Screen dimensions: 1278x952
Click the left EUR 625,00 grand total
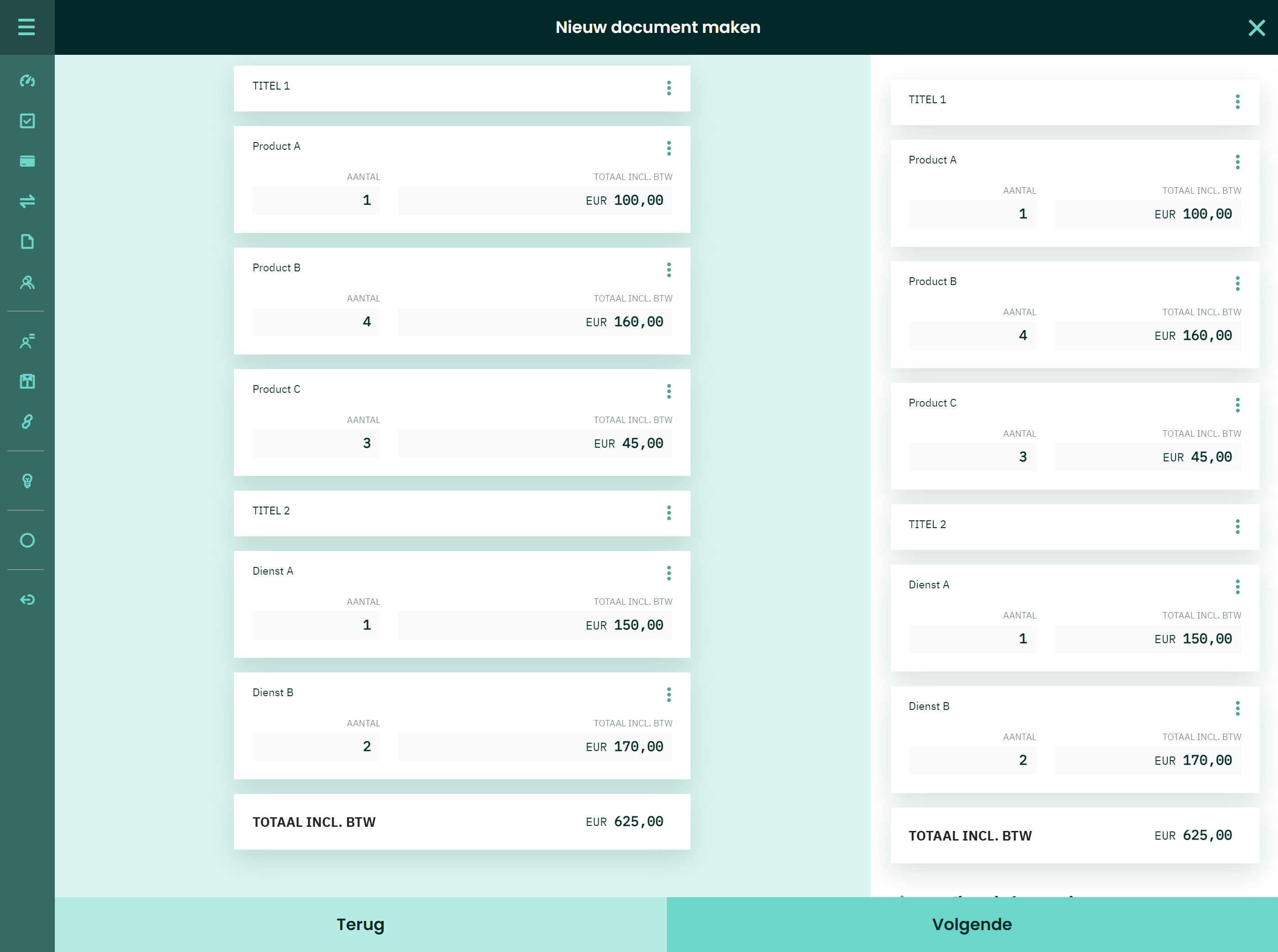click(624, 822)
